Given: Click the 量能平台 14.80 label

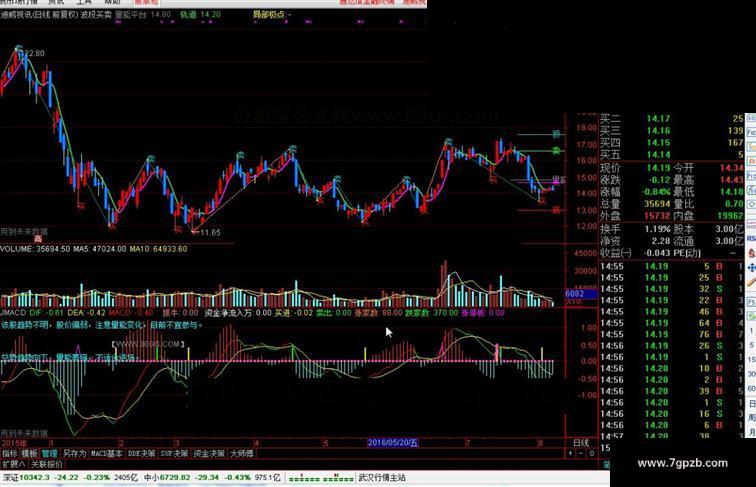Looking at the screenshot, I should coord(143,14).
